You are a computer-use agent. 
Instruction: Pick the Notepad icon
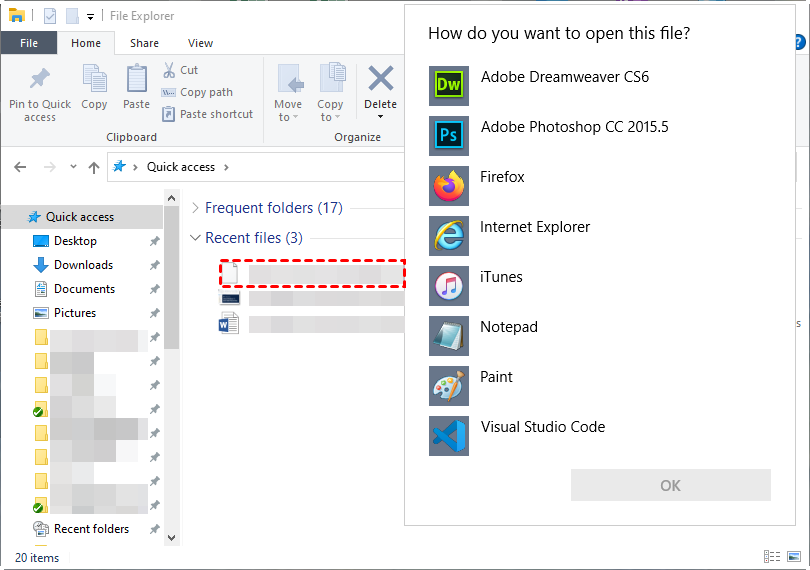pos(448,336)
